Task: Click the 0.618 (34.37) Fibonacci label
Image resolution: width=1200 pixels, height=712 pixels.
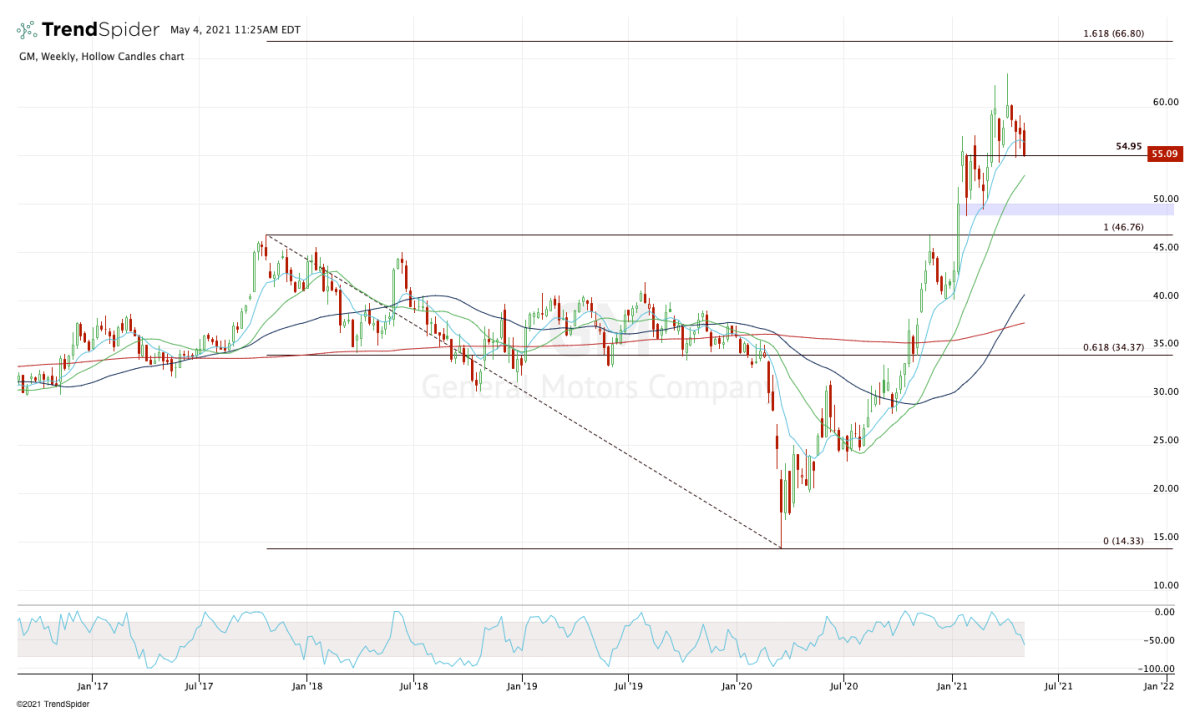Action: tap(1113, 347)
